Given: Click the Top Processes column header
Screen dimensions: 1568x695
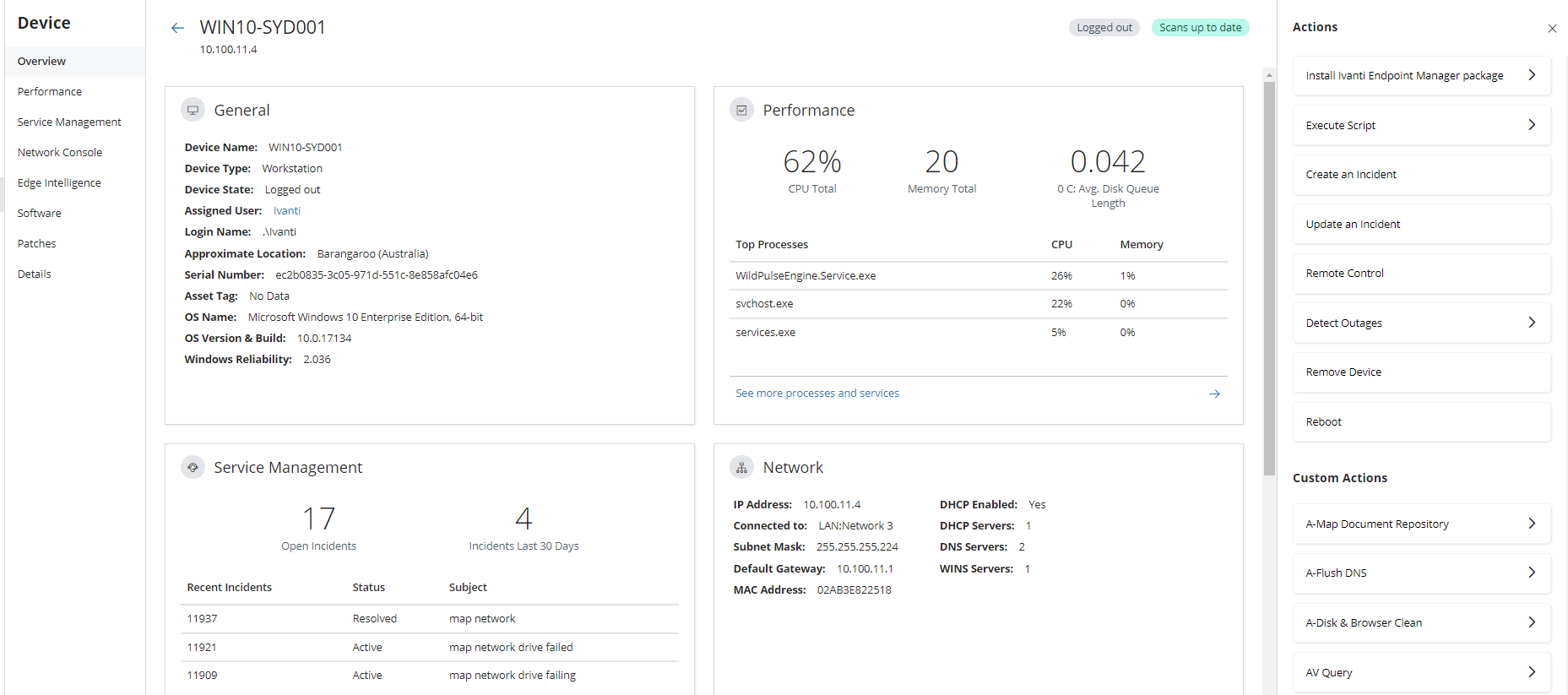Looking at the screenshot, I should 772,245.
